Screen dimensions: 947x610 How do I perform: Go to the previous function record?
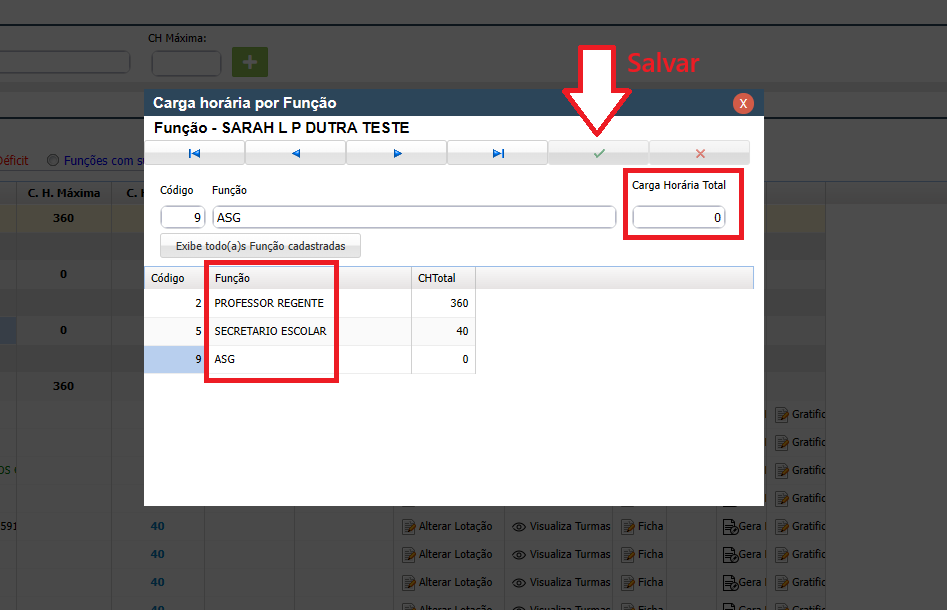click(295, 153)
